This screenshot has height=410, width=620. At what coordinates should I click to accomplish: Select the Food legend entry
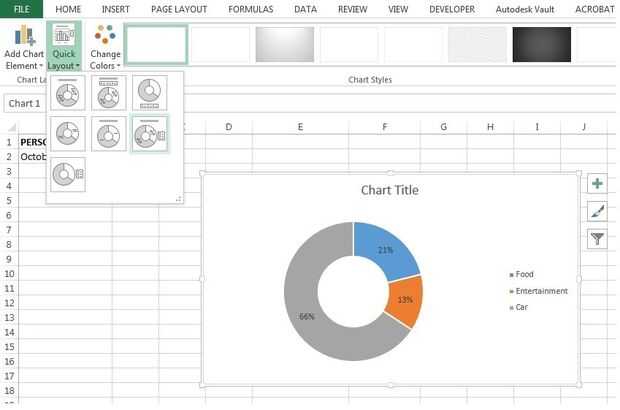(x=521, y=274)
